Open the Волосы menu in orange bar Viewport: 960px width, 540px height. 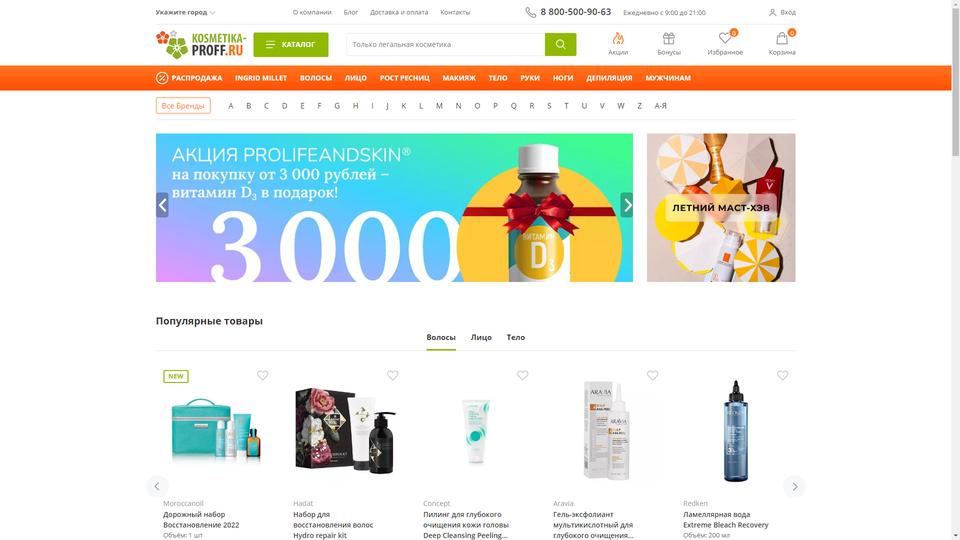(x=316, y=78)
